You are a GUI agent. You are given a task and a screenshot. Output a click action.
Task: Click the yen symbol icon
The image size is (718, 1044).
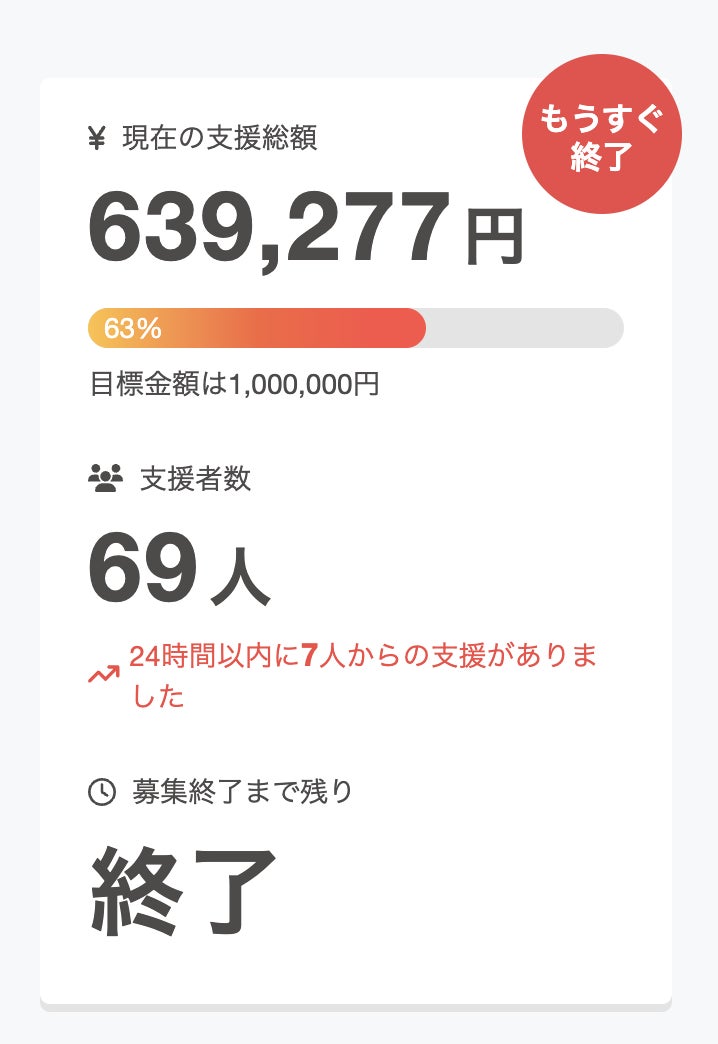(x=96, y=138)
